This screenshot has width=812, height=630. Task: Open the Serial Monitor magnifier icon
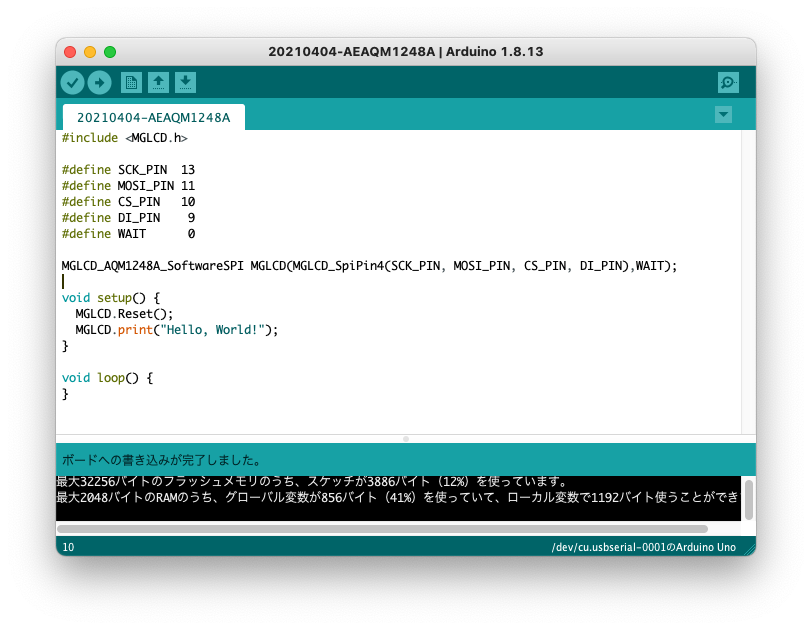click(x=728, y=83)
